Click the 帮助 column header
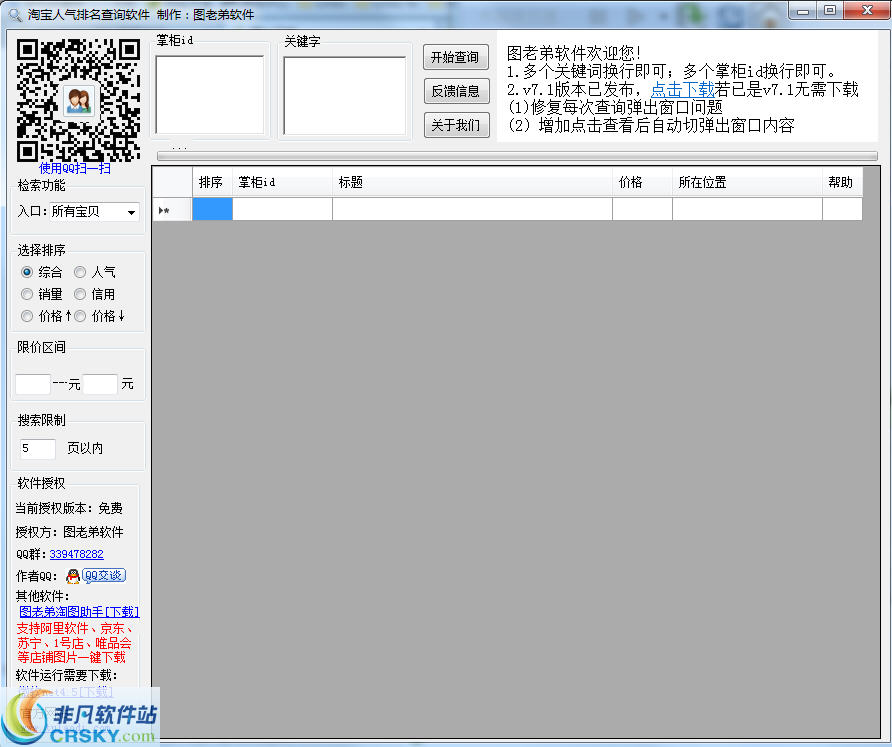Screen dimensions: 892x747 [x=842, y=182]
